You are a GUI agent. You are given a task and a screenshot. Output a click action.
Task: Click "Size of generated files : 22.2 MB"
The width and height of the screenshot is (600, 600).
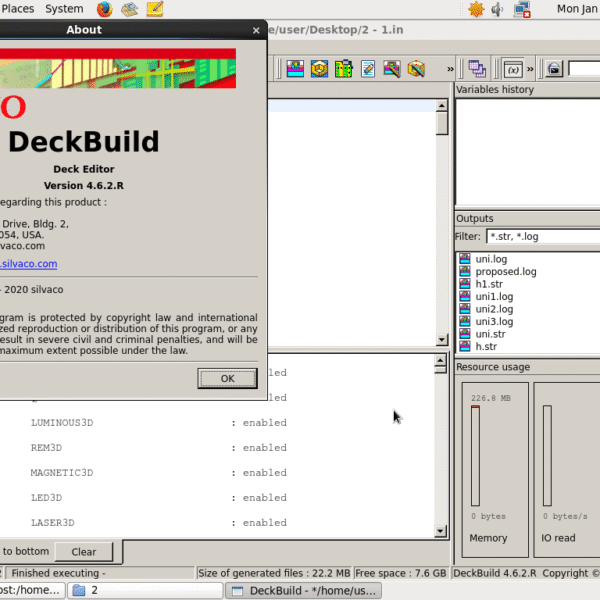coord(274,573)
